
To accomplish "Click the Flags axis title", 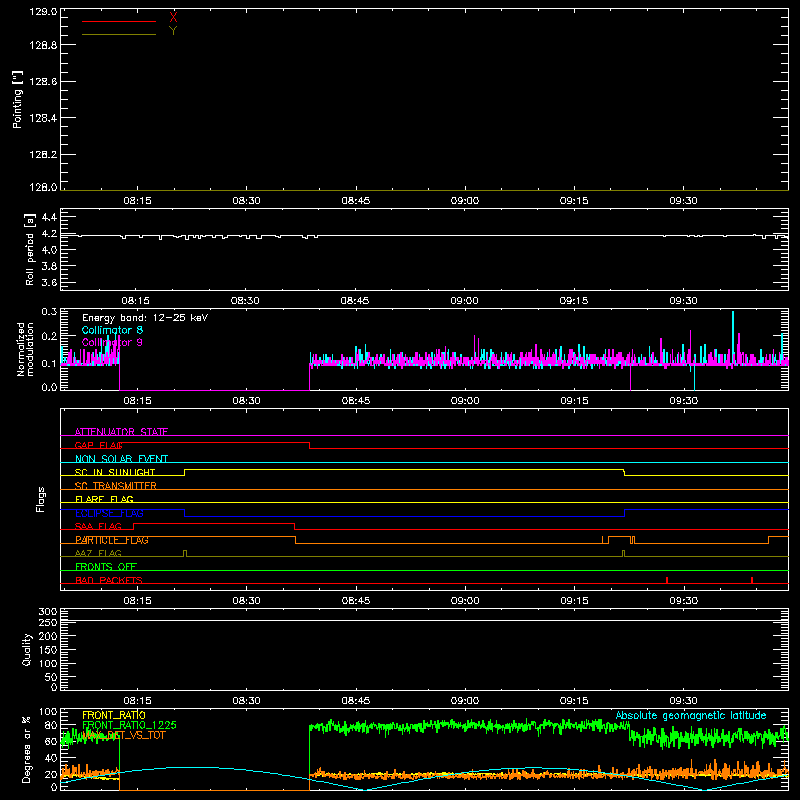I will point(41,499).
